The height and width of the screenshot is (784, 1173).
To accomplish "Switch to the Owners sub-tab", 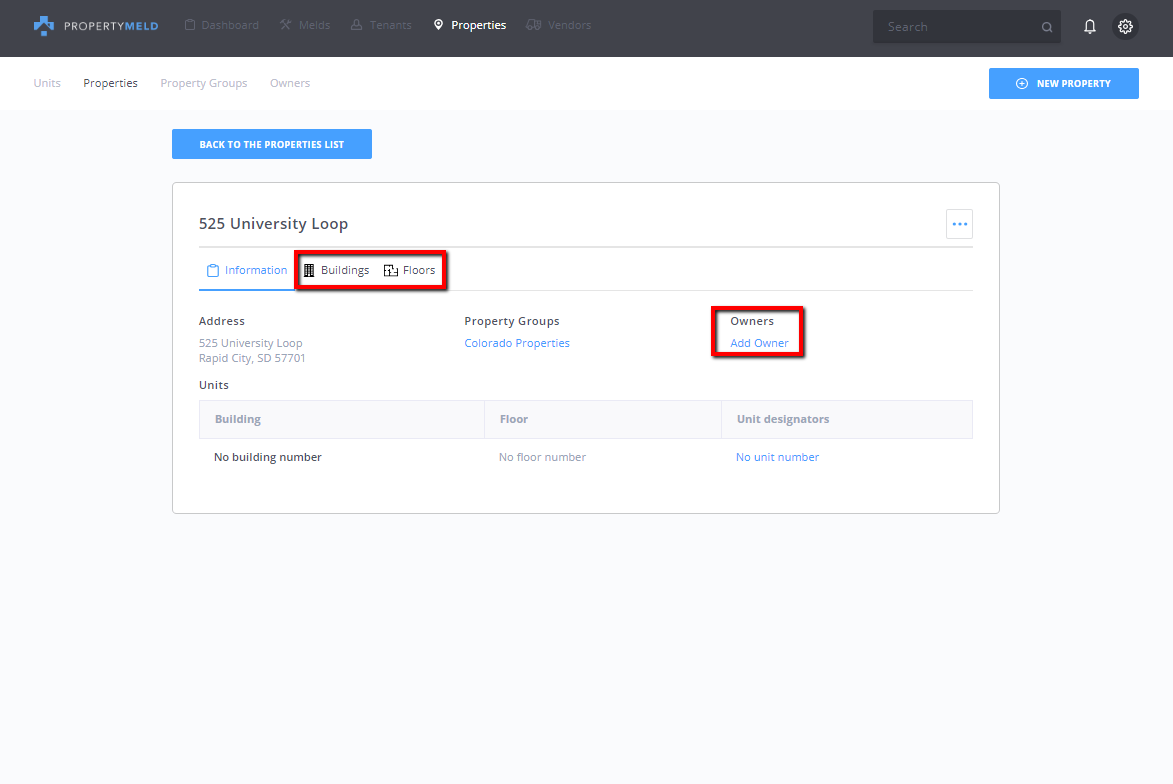I will [x=290, y=84].
